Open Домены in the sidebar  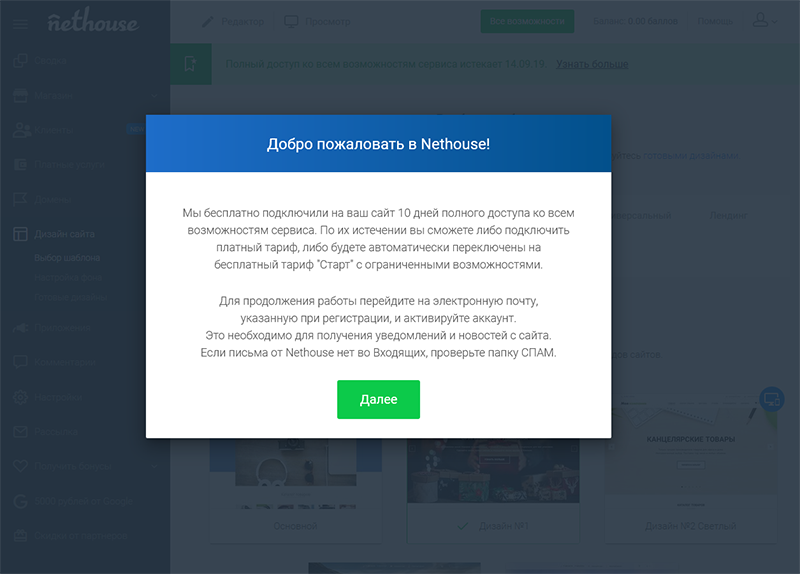click(x=52, y=199)
